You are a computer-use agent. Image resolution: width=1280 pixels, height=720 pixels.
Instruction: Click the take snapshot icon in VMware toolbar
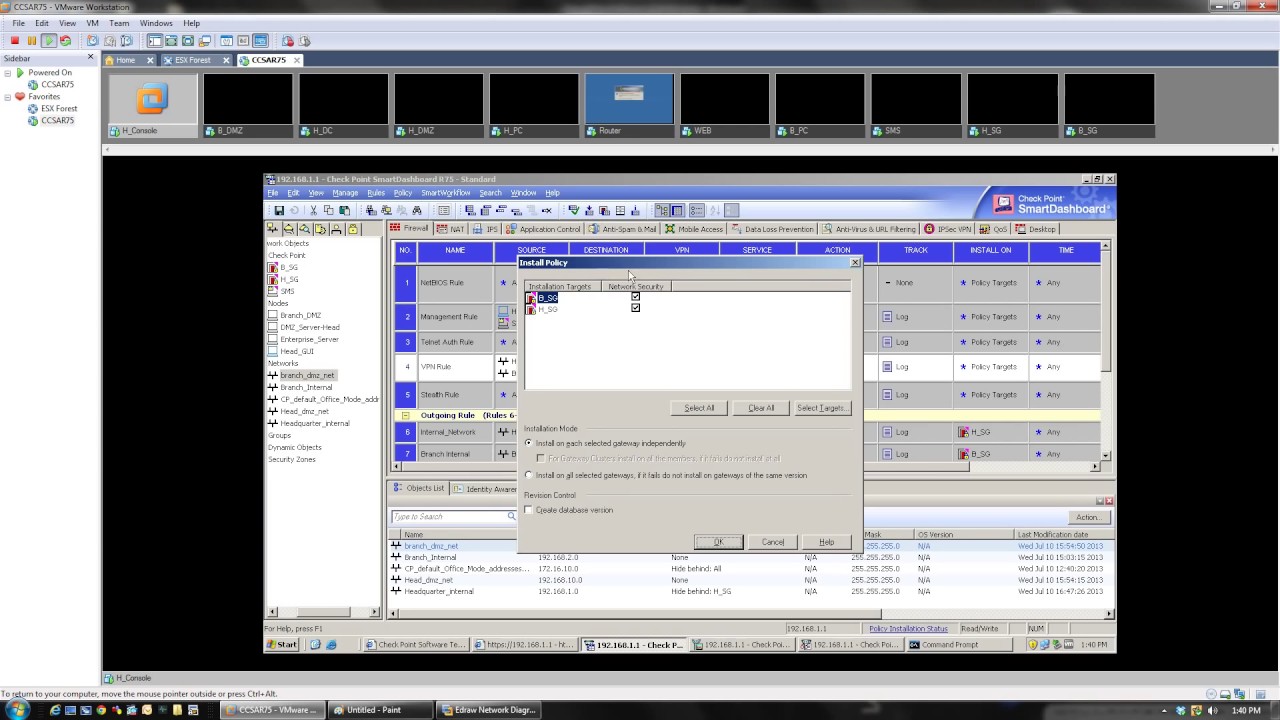pos(92,41)
